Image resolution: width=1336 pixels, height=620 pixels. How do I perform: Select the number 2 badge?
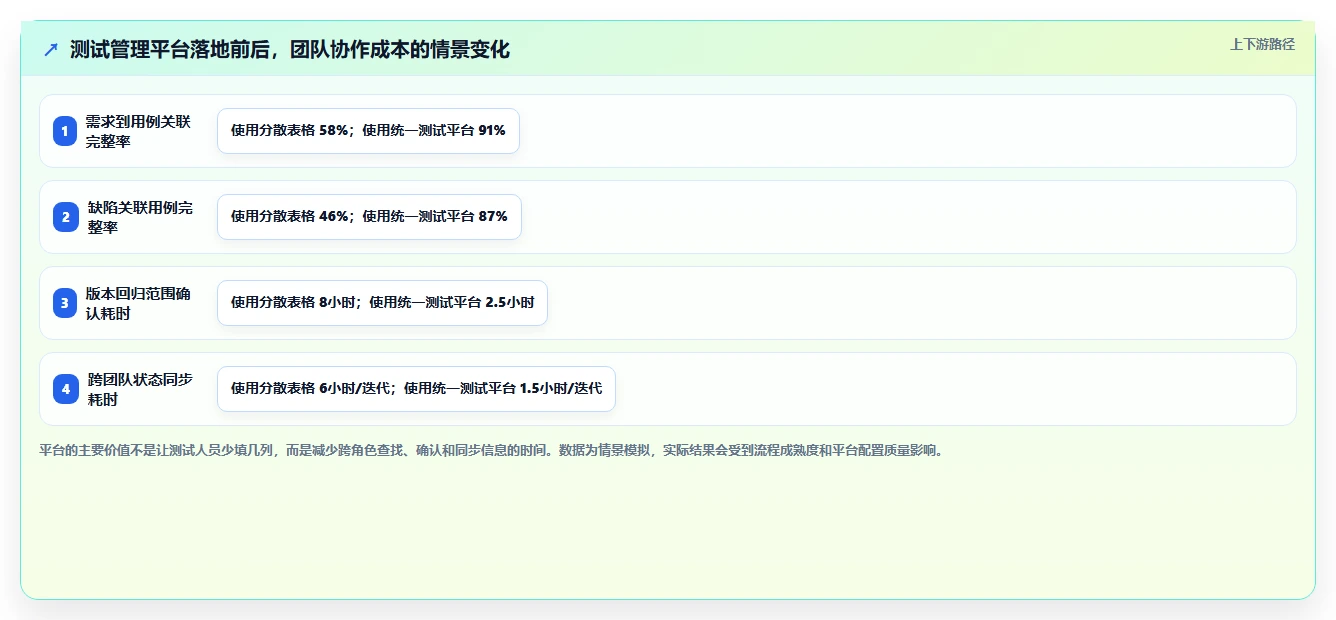(x=65, y=217)
